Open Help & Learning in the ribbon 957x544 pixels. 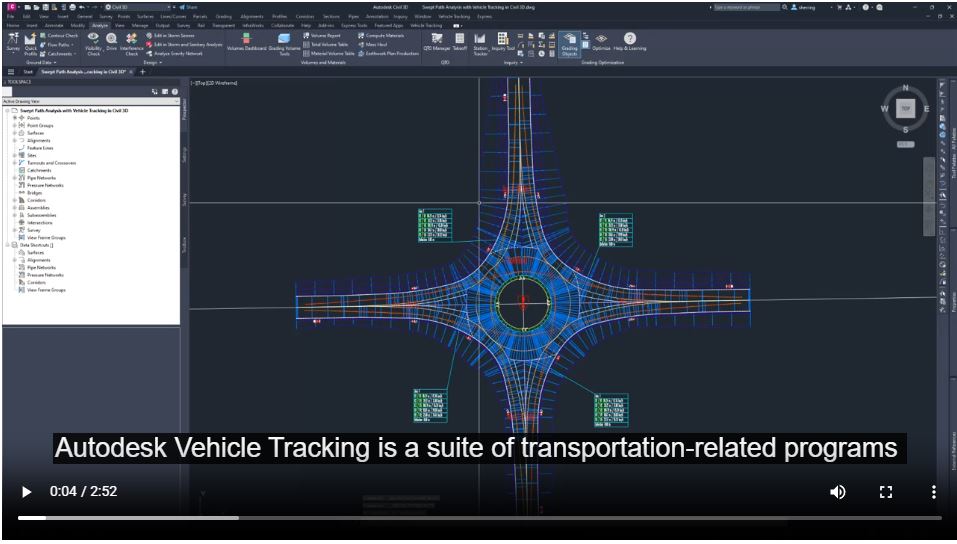[630, 42]
